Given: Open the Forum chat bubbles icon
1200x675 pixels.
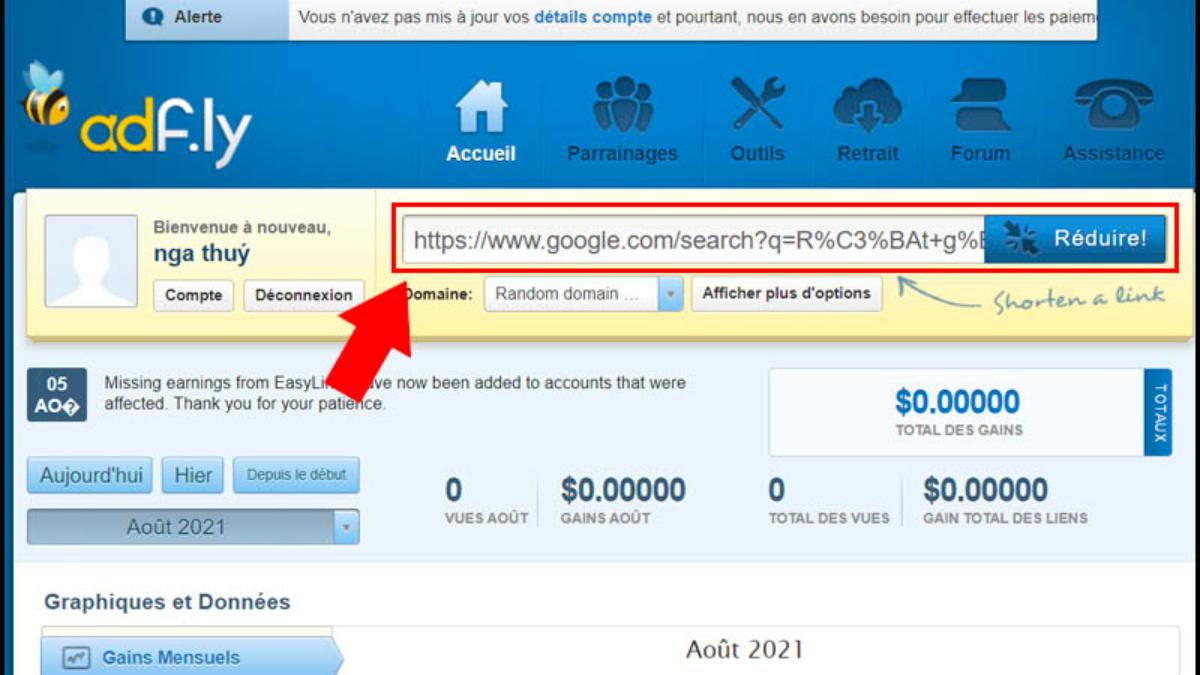Looking at the screenshot, I should click(x=980, y=106).
